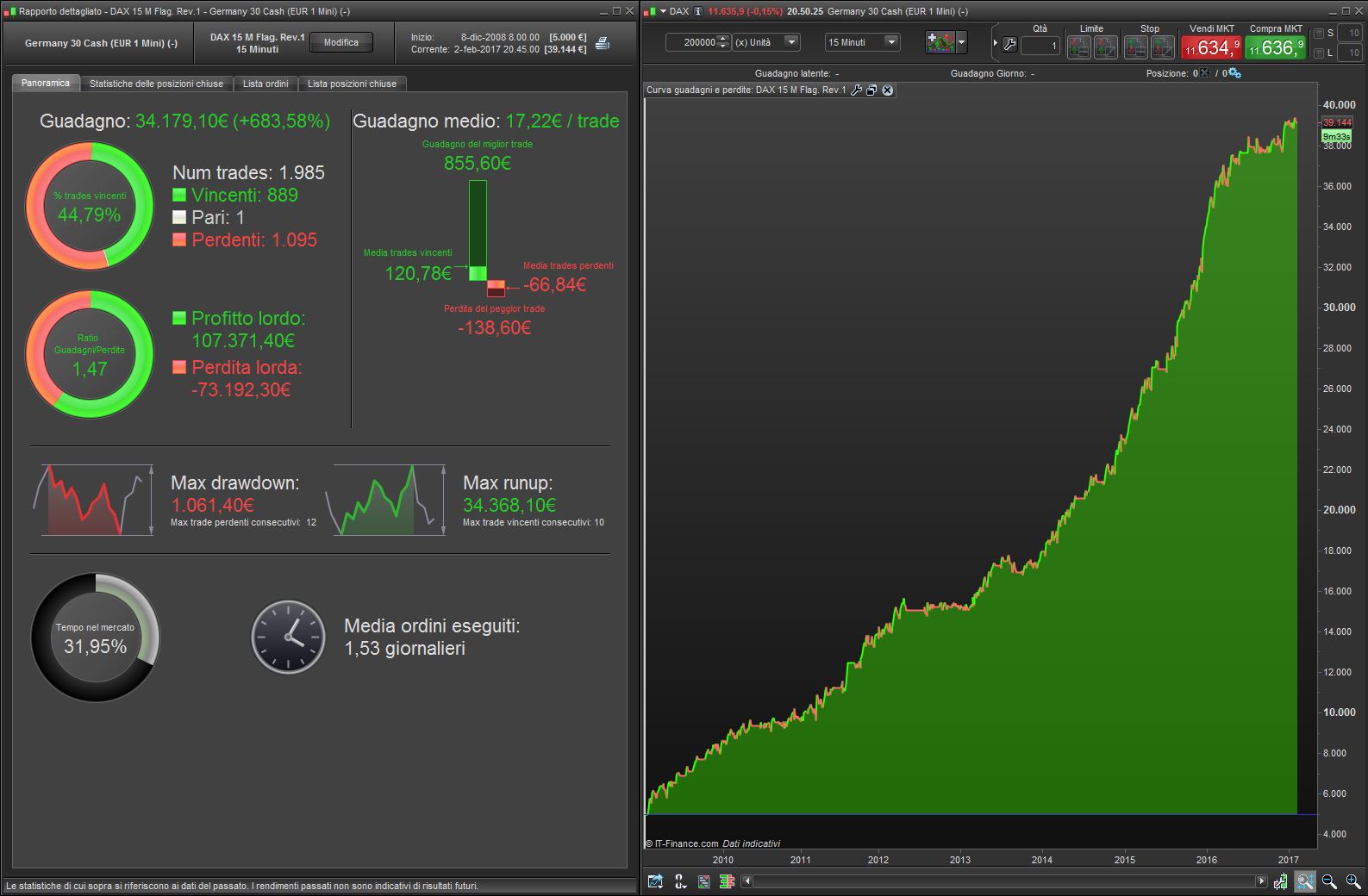
Task: Click Compra MKT buy price button
Action: (x=1276, y=47)
